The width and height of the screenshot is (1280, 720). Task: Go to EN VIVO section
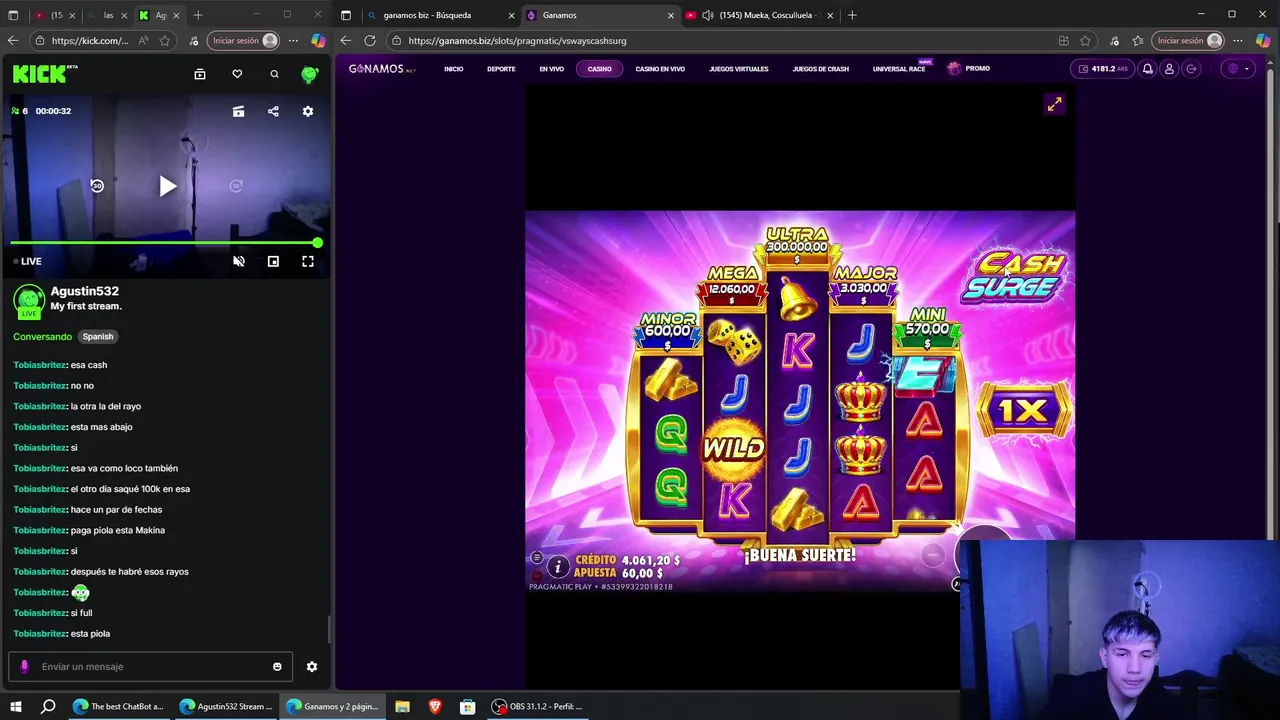tap(552, 69)
